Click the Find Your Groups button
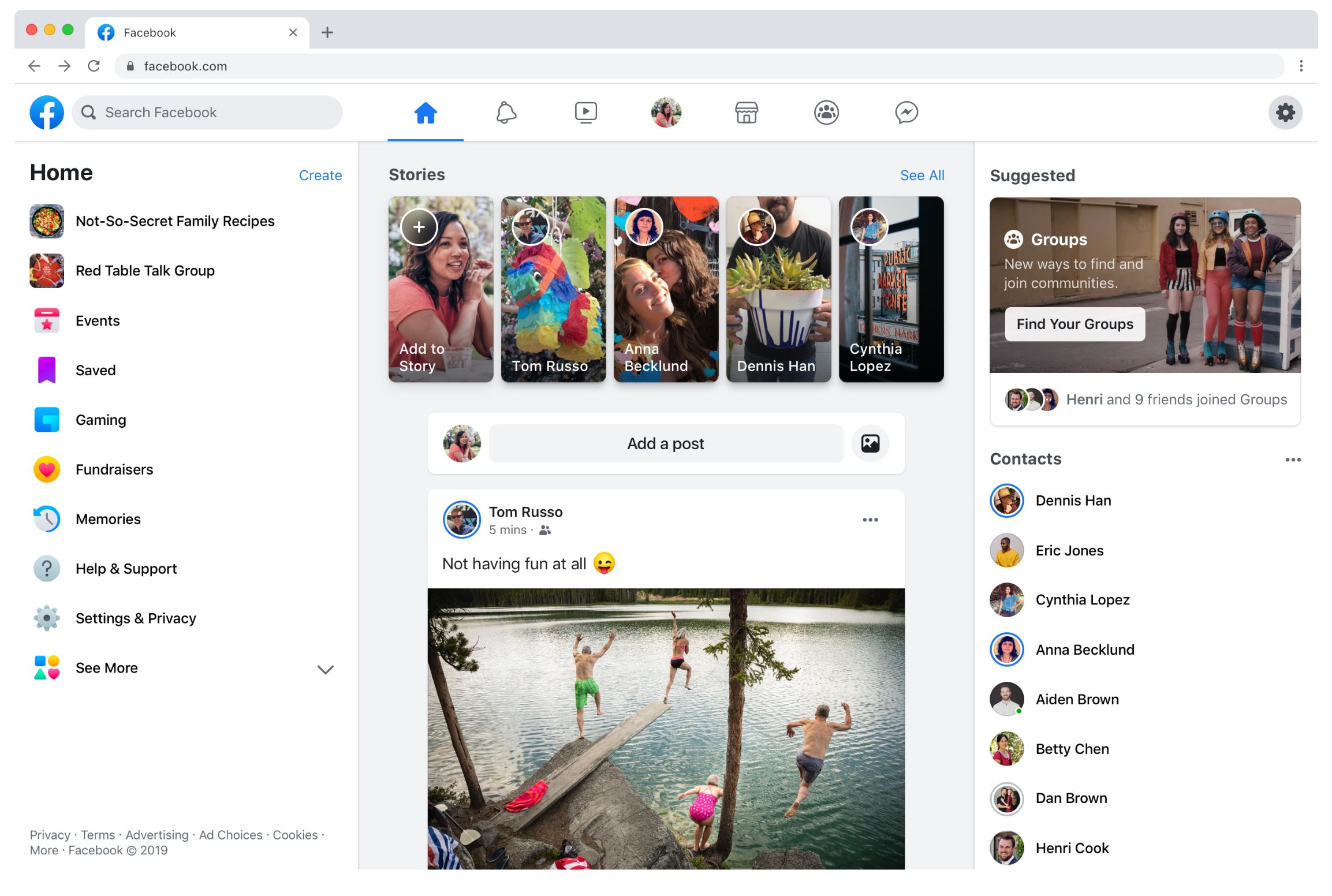The height and width of the screenshot is (896, 1332). pyautogui.click(x=1074, y=323)
